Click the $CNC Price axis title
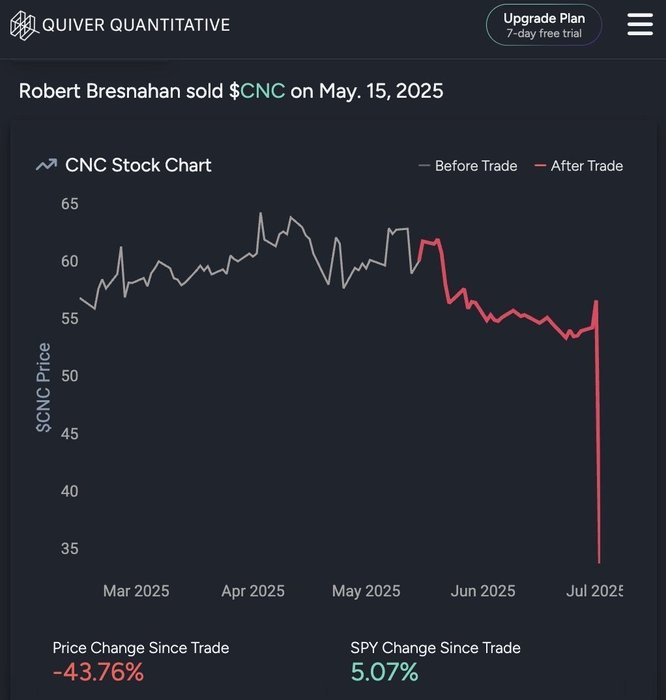This screenshot has height=700, width=666. pos(44,388)
